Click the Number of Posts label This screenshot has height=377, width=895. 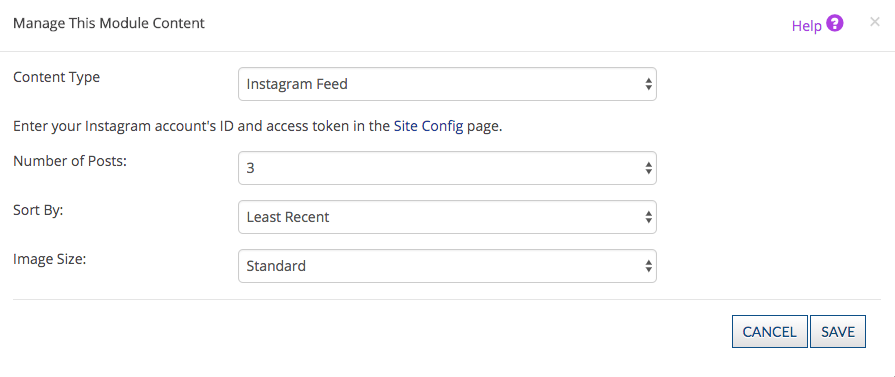[70, 161]
